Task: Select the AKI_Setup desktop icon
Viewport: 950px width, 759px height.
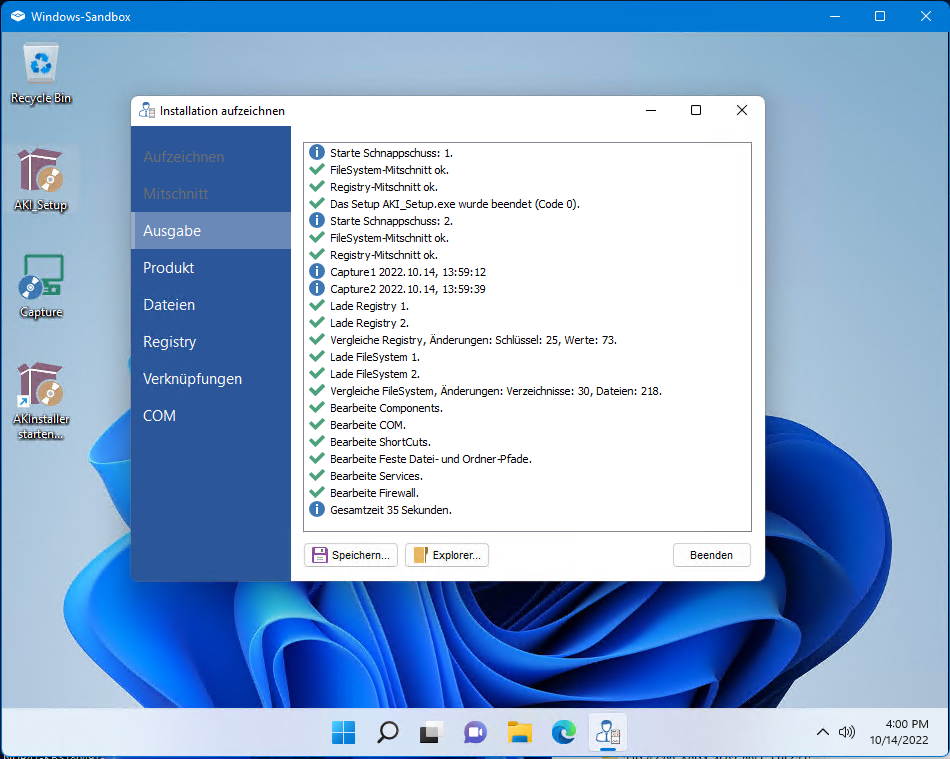Action: coord(40,180)
